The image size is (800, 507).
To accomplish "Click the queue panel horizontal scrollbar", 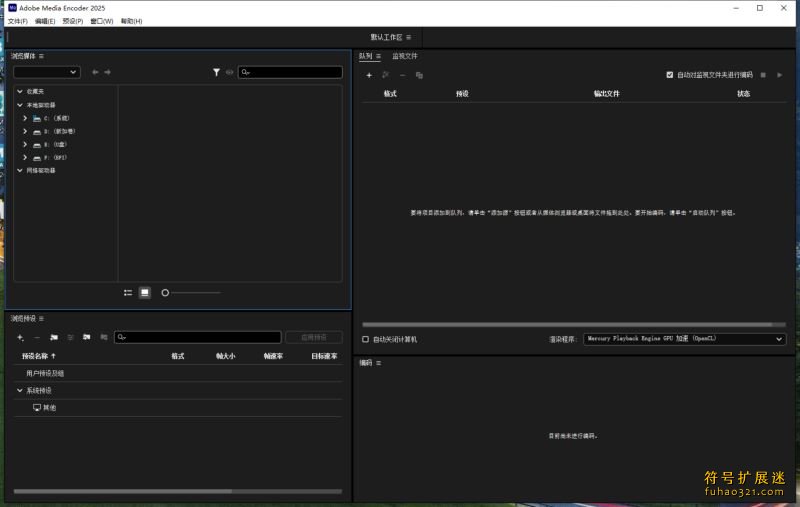I will [567, 324].
